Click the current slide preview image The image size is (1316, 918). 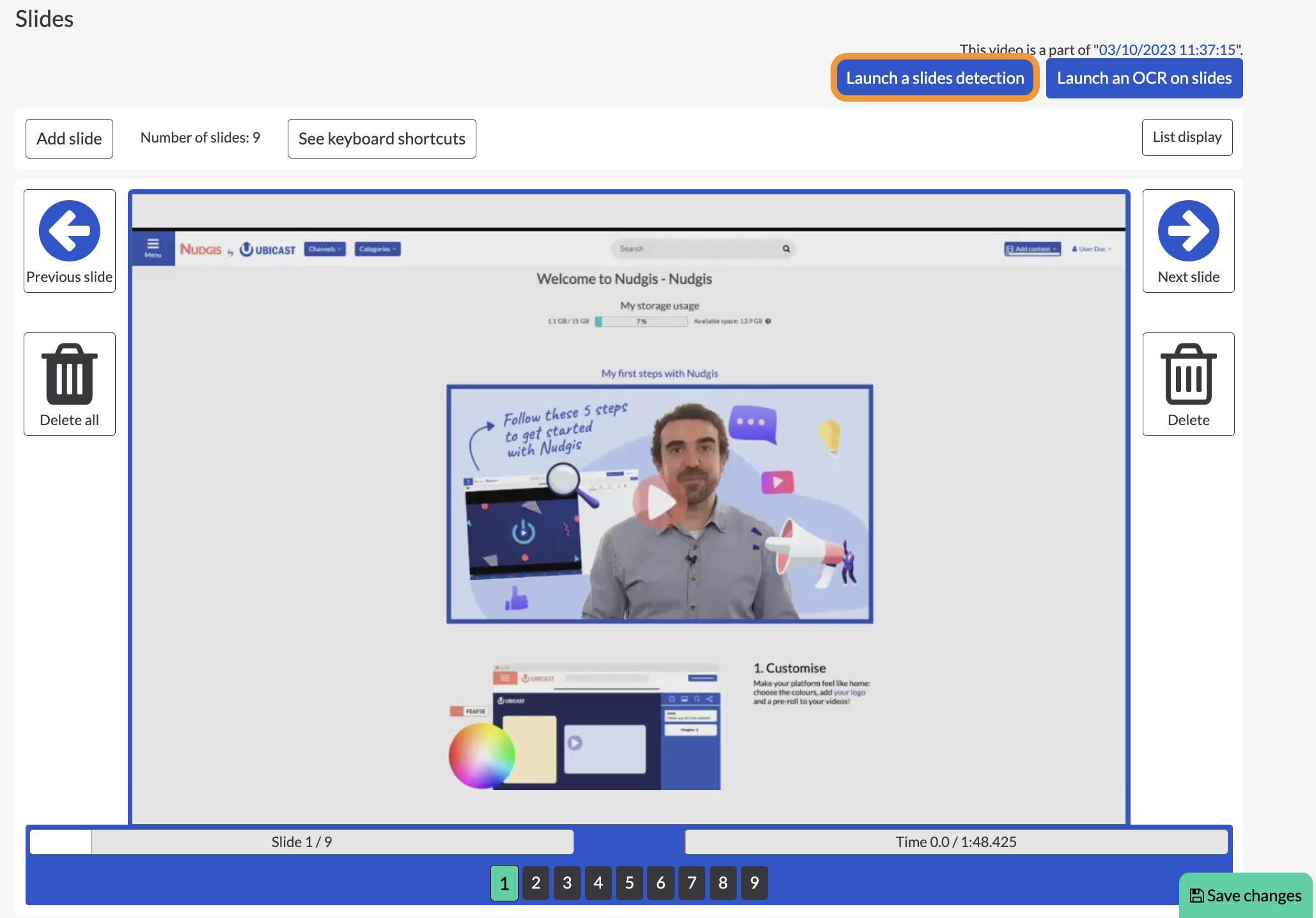pyautogui.click(x=629, y=508)
